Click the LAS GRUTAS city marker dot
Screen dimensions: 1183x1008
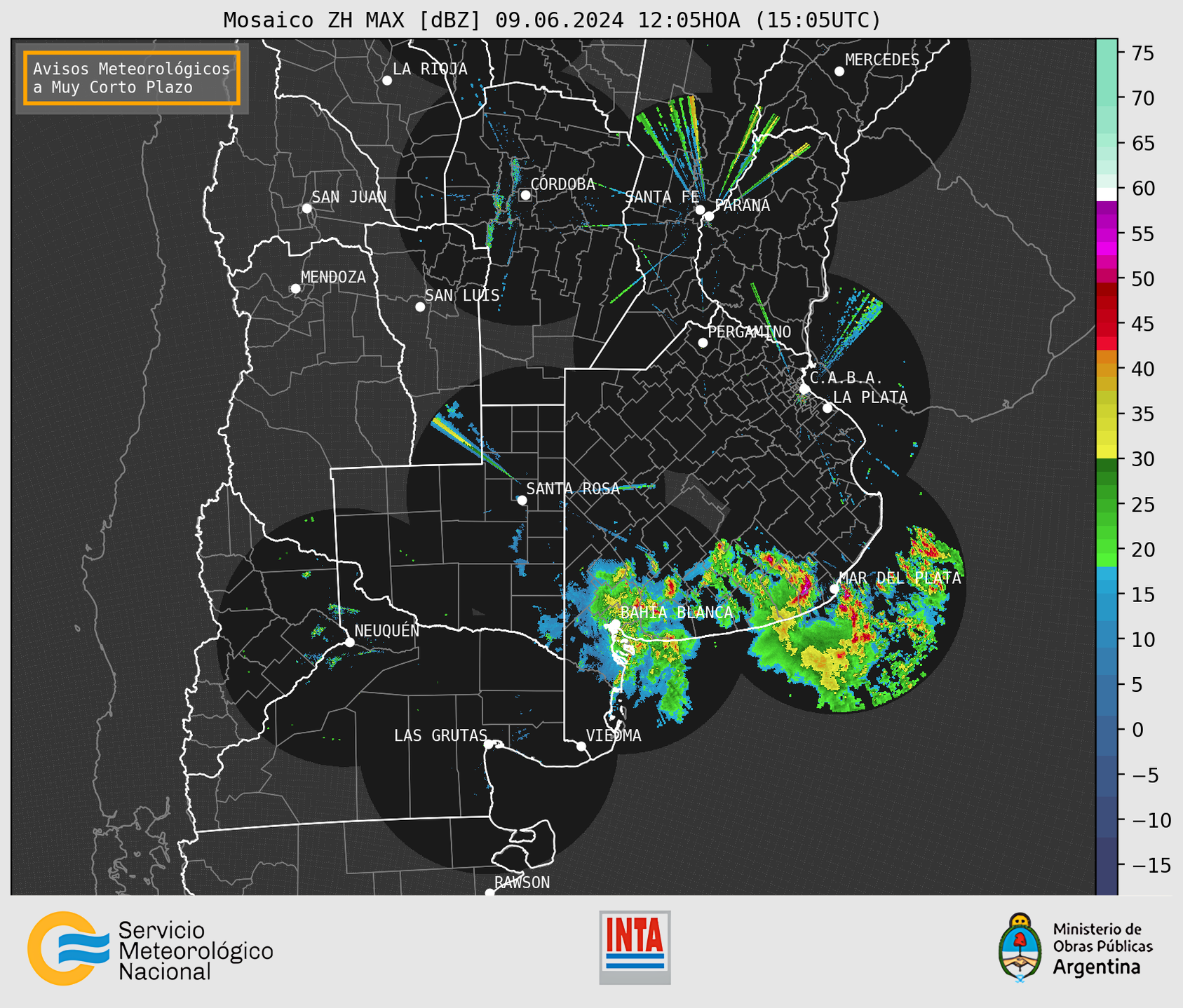pos(489,744)
